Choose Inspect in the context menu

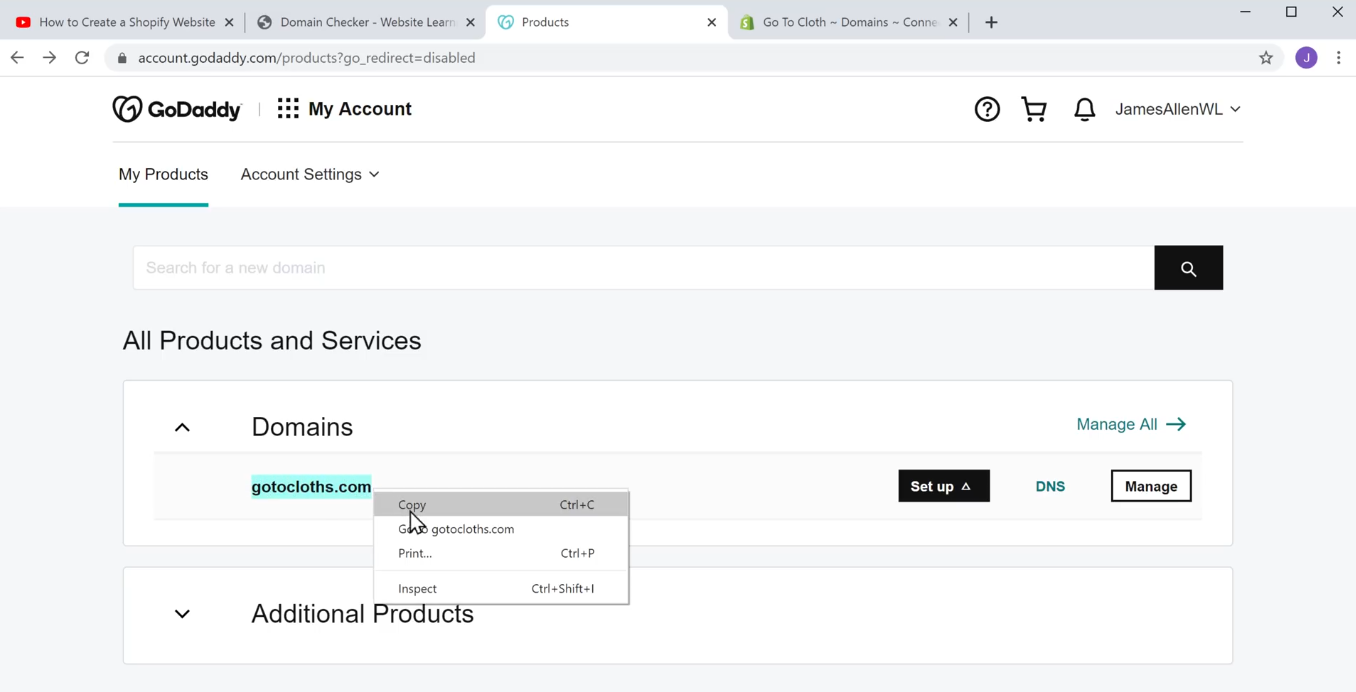click(501, 589)
